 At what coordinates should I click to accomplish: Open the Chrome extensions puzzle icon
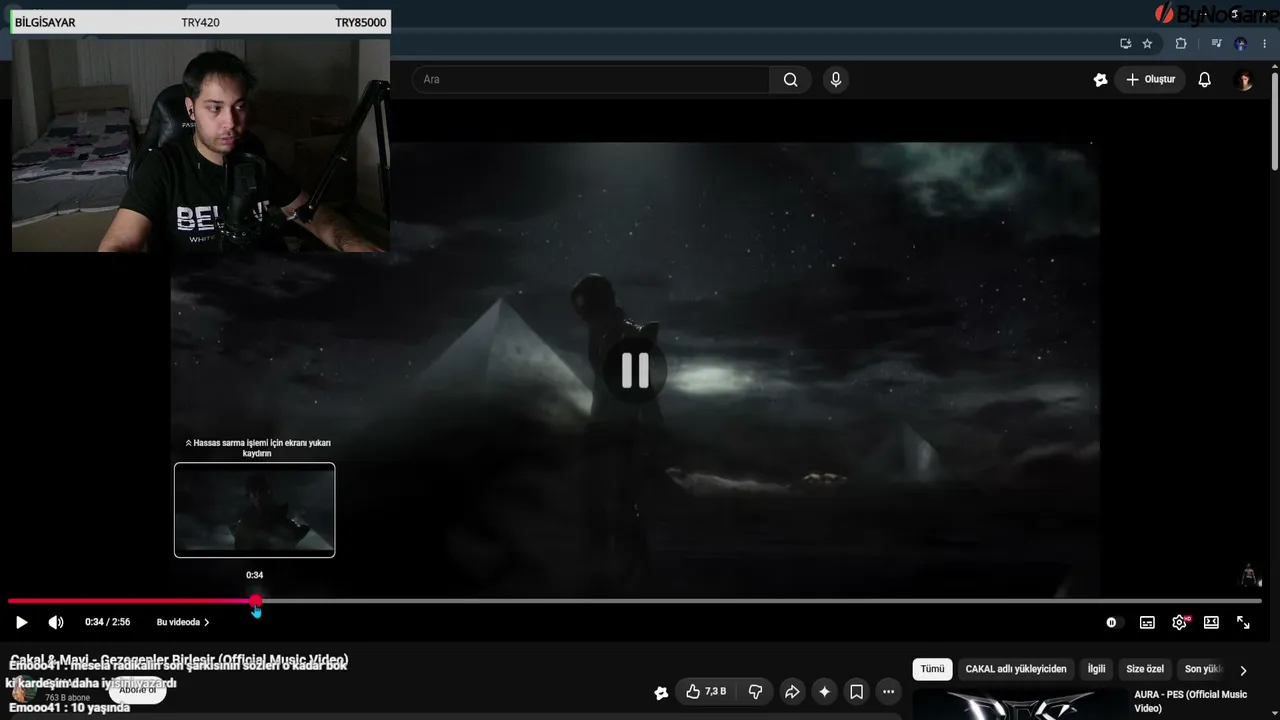click(1181, 44)
